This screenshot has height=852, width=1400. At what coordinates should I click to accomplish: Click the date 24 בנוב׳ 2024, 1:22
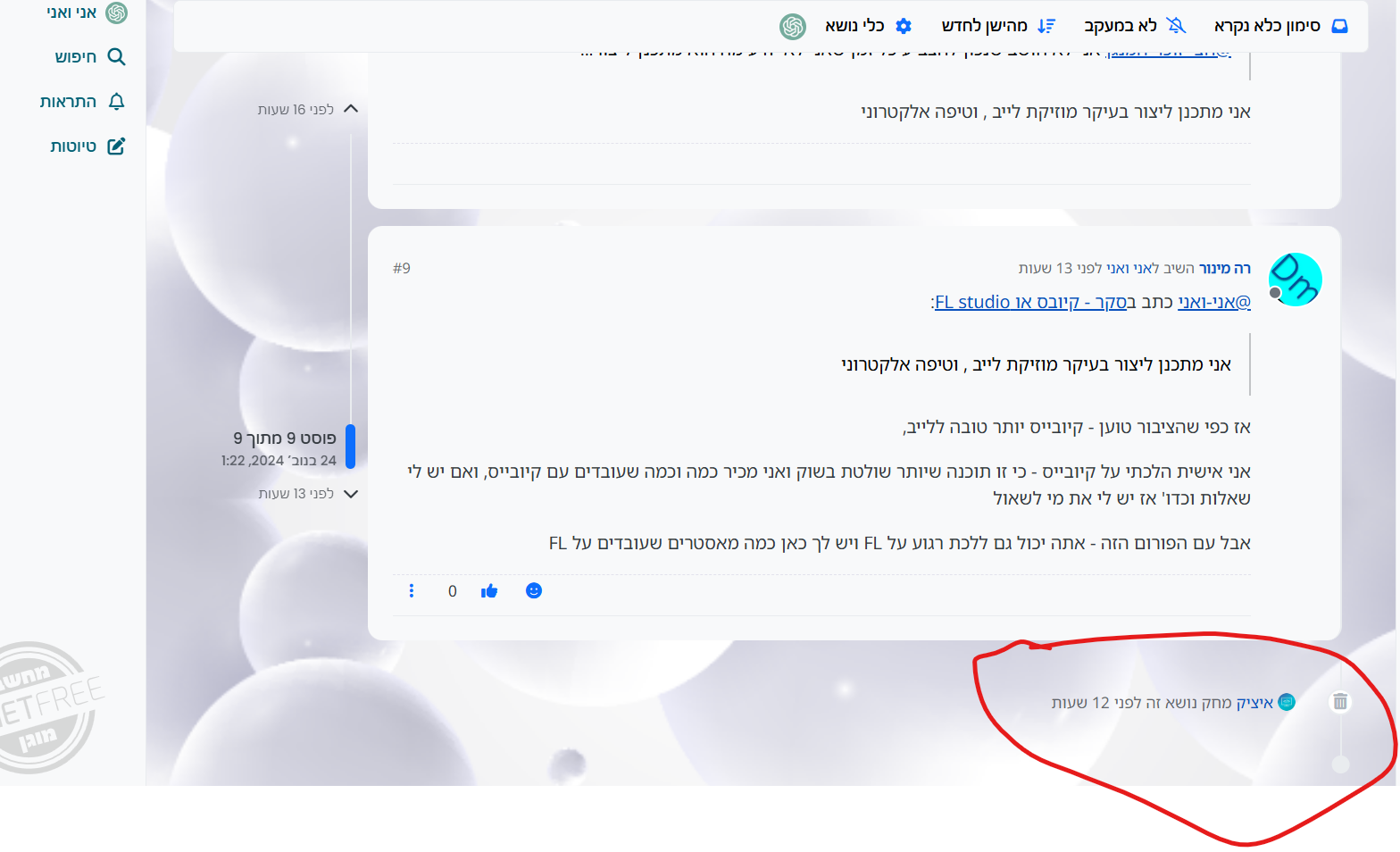point(279,460)
